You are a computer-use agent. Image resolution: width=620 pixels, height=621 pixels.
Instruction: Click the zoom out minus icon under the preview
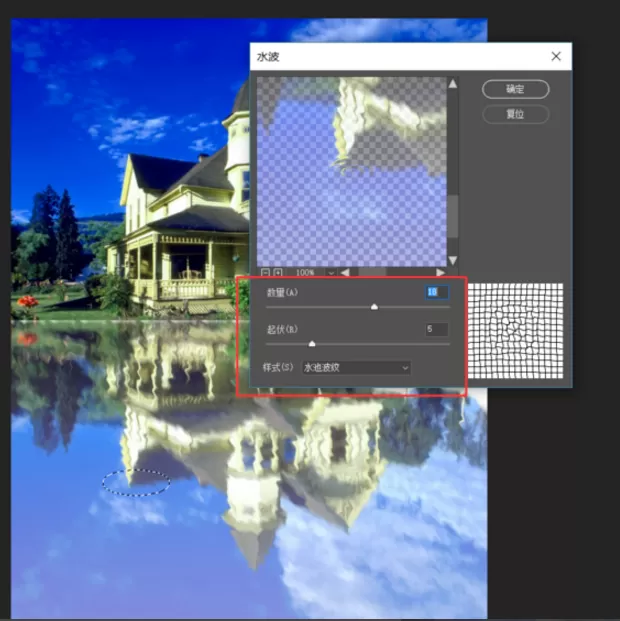[x=265, y=273]
